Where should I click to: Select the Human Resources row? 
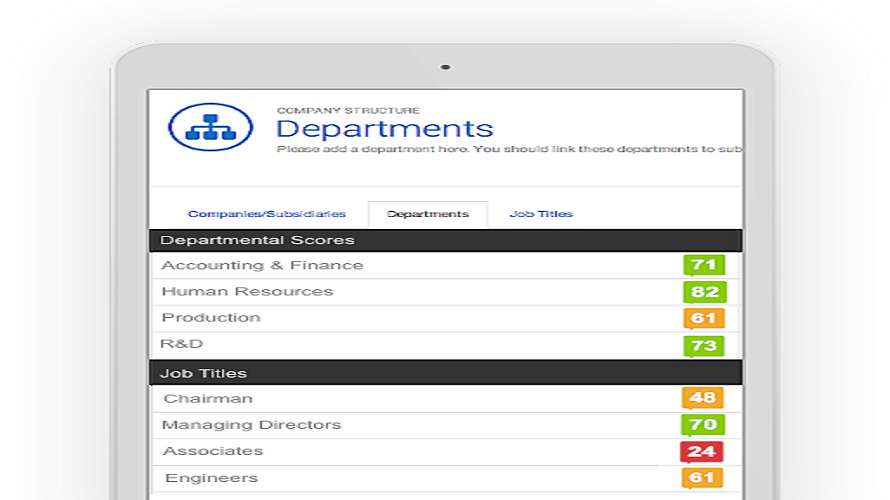(446, 292)
